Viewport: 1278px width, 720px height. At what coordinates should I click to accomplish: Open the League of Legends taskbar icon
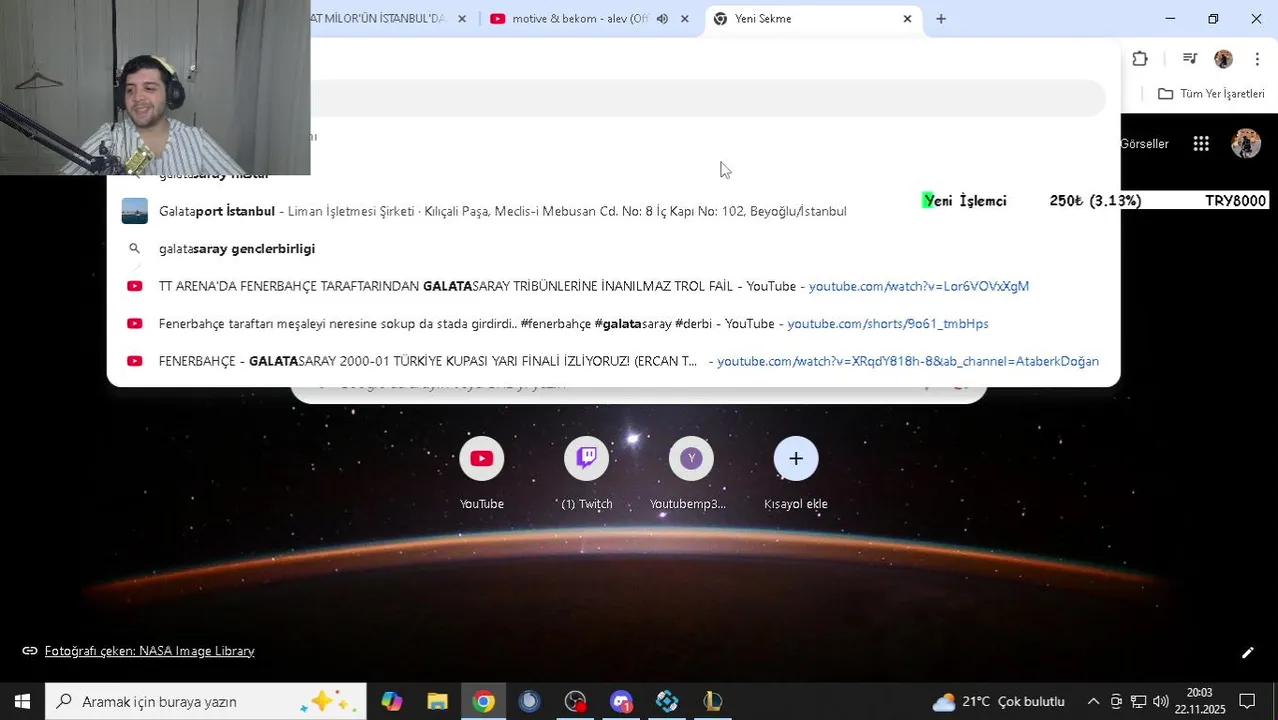pos(713,701)
